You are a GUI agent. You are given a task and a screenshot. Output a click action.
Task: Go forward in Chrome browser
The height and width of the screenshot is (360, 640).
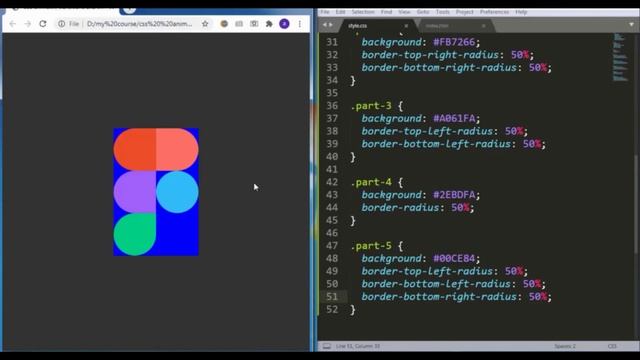click(x=28, y=24)
